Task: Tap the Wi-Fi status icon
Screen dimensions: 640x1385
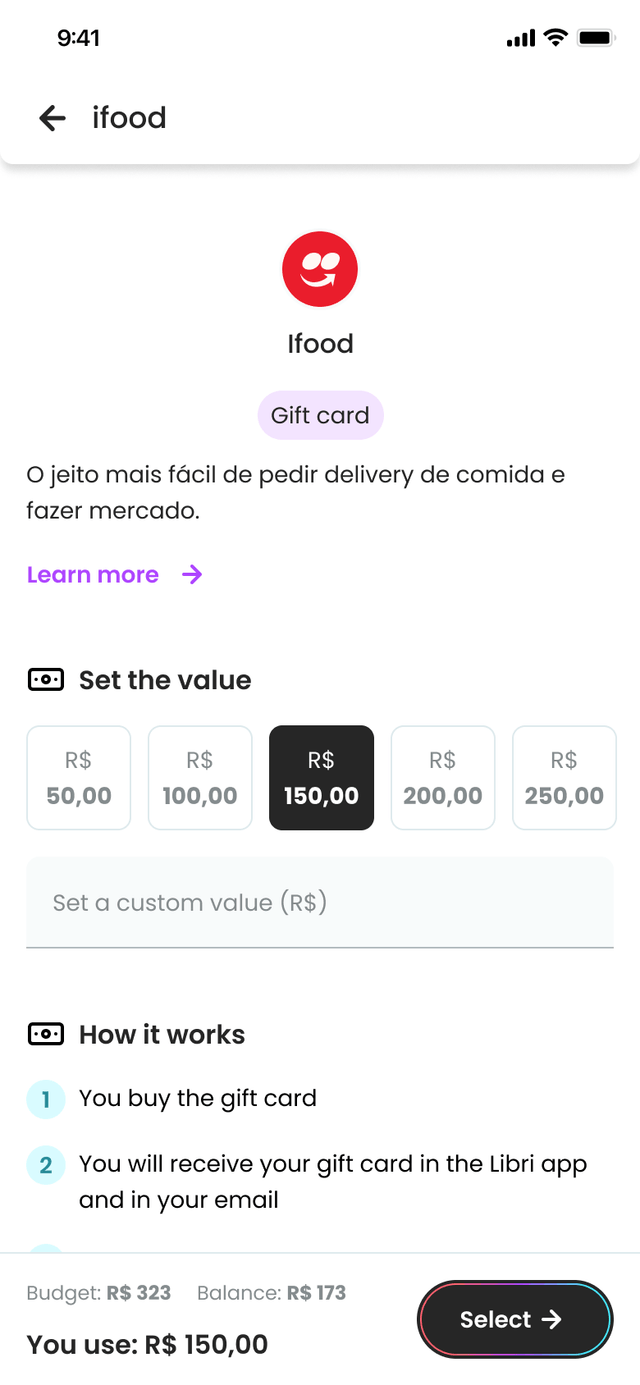Action: click(x=554, y=38)
